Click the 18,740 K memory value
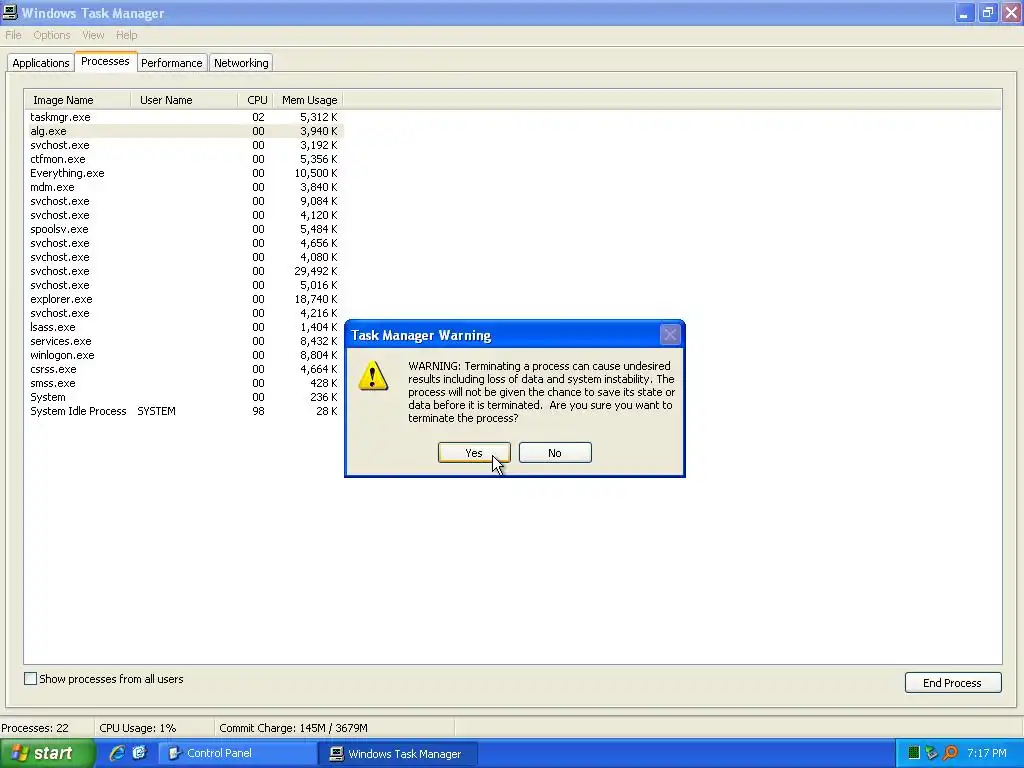The width and height of the screenshot is (1024, 768). coord(316,299)
